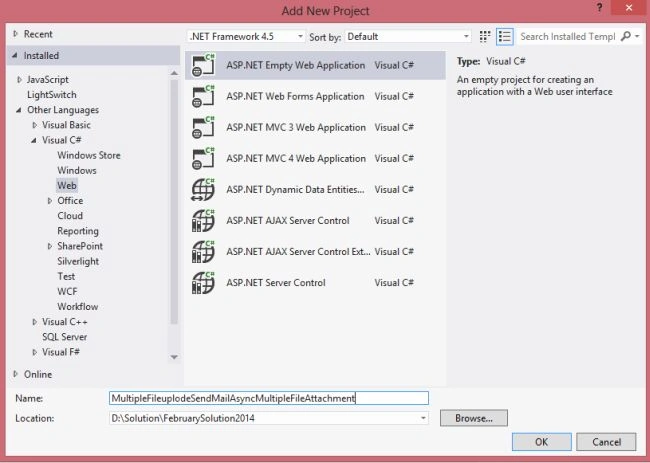650x463 pixels.
Task: Click the search options dropdown arrow
Action: (x=638, y=36)
